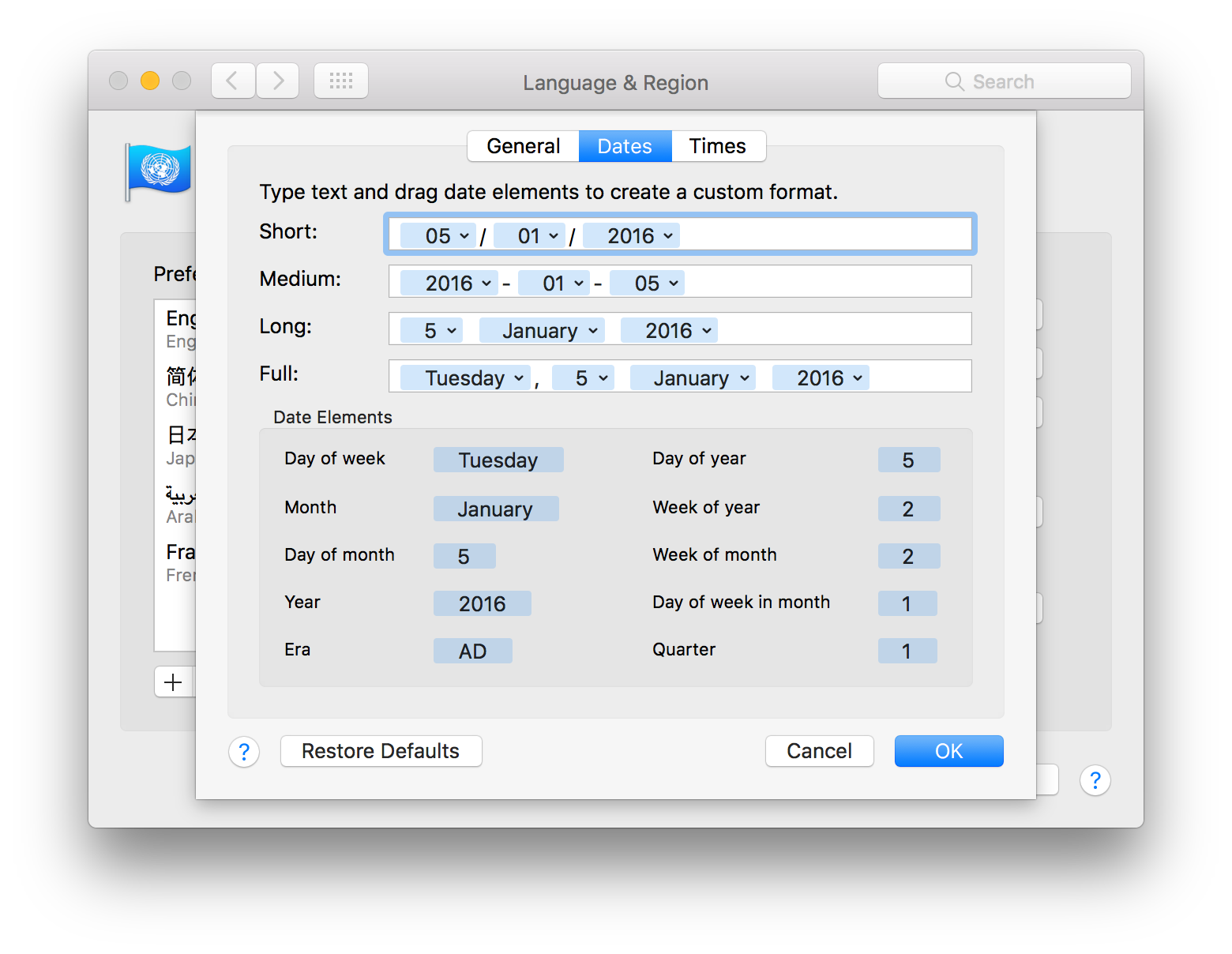The height and width of the screenshot is (954, 1232).
Task: Click Cancel to dismiss the dialog
Action: pos(819,750)
